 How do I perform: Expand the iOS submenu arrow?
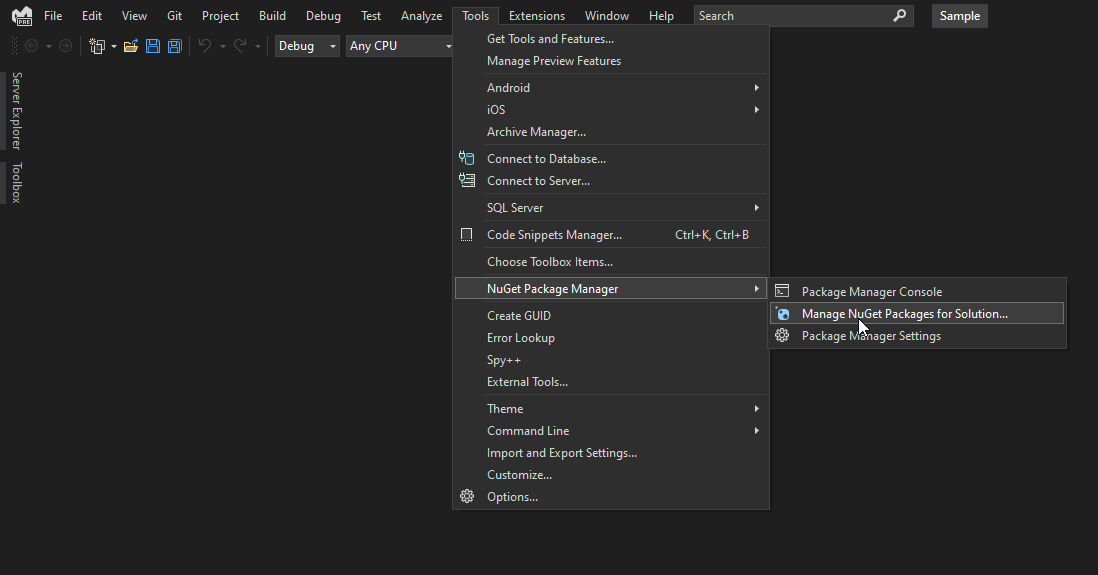click(x=756, y=109)
